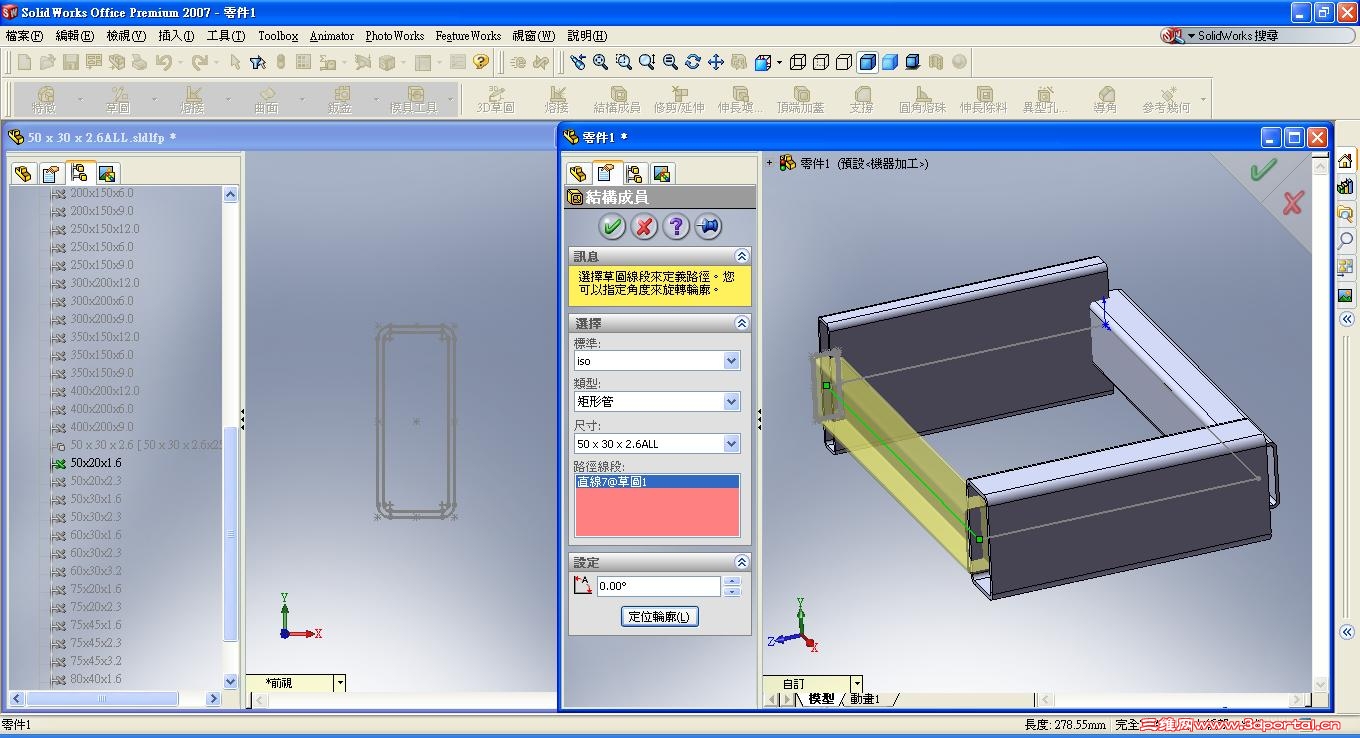Open the PropertyManager tab in 零件1
This screenshot has height=738, width=1360.
pos(606,173)
